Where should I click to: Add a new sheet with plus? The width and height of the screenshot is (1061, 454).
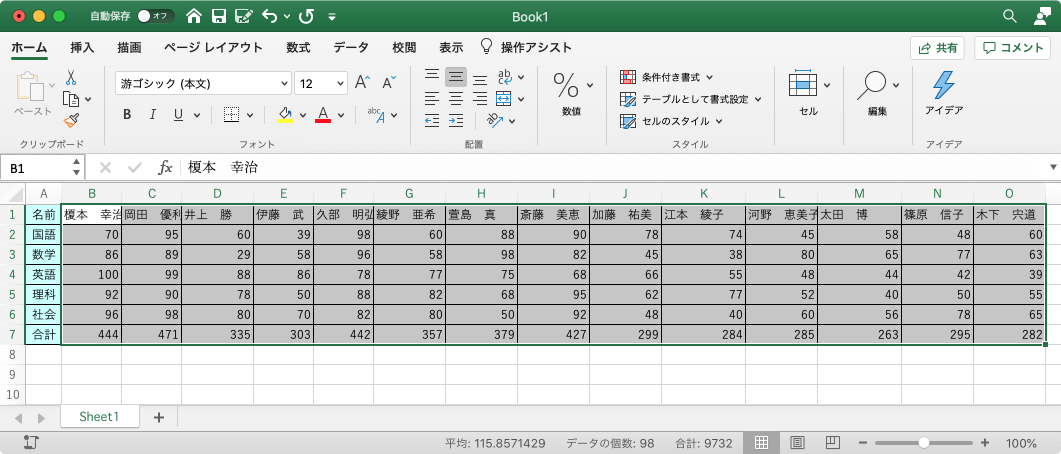[159, 417]
